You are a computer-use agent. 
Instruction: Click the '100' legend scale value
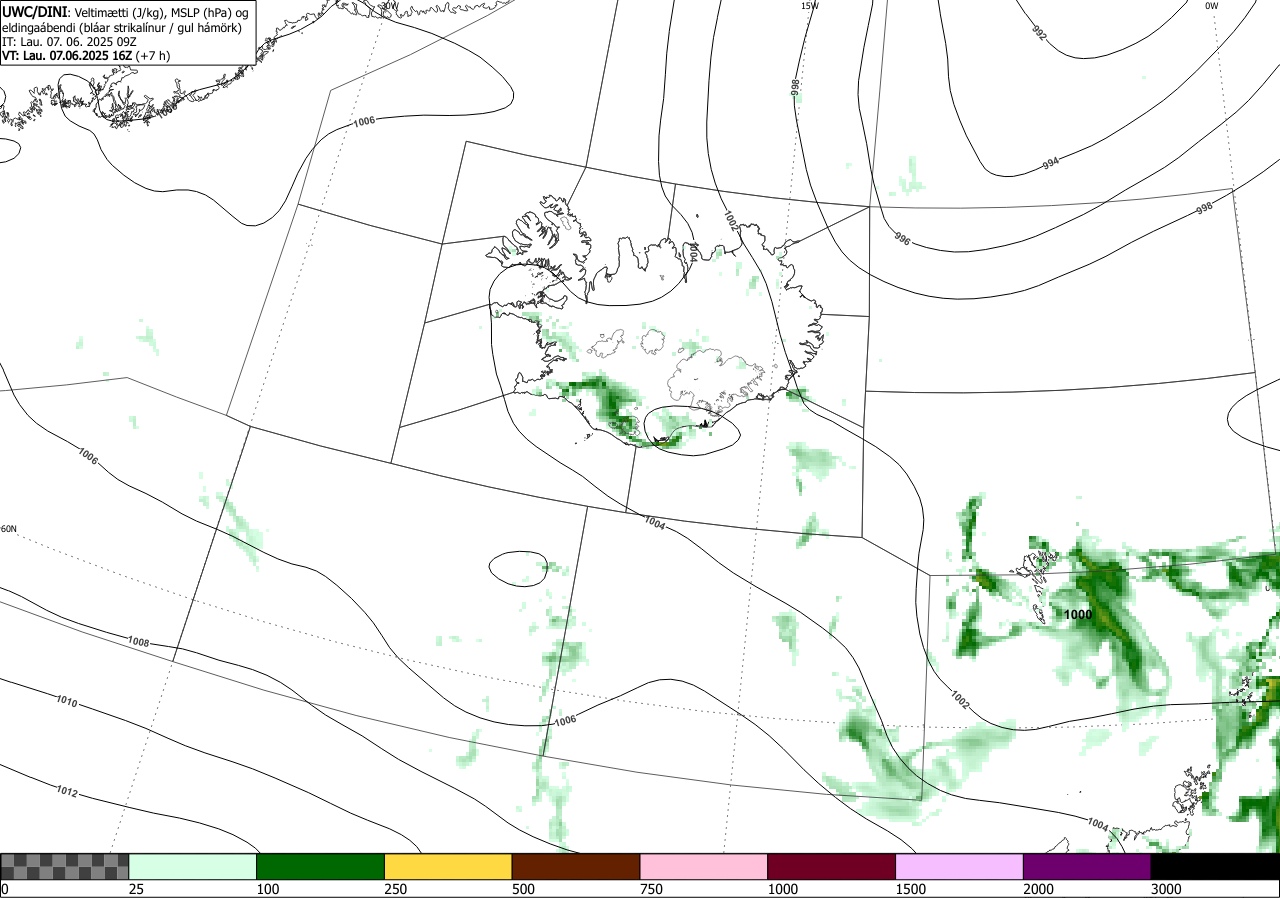click(x=268, y=889)
